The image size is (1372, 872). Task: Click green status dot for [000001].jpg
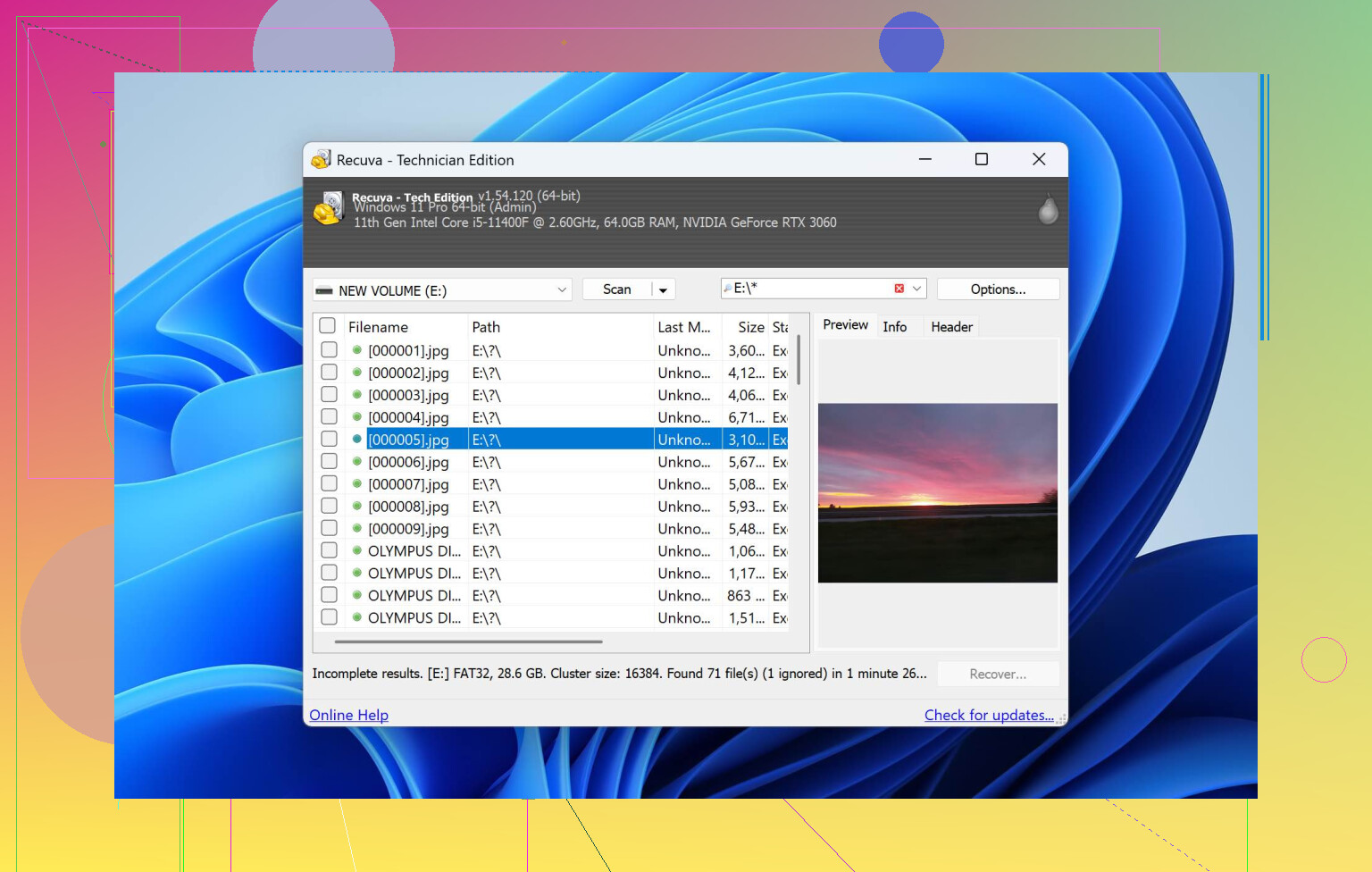(356, 350)
